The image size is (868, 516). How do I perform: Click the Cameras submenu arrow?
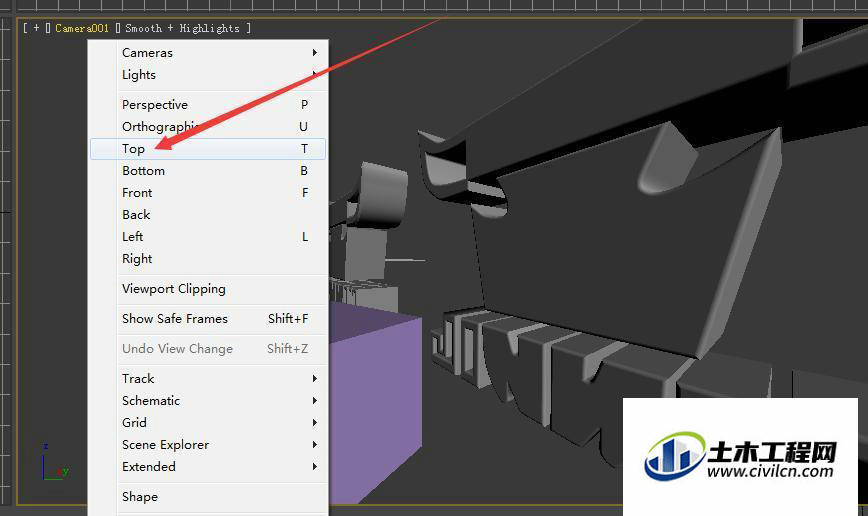tap(314, 53)
